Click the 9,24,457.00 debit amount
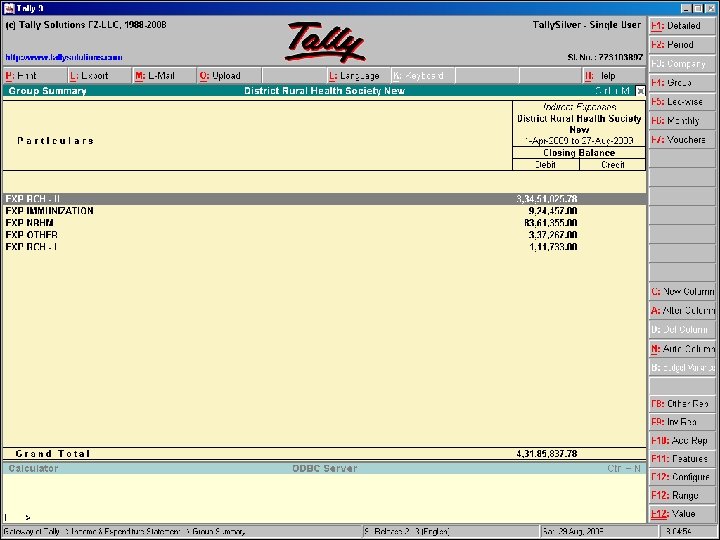Screen dimensions: 720x540 pyautogui.click(x=553, y=211)
